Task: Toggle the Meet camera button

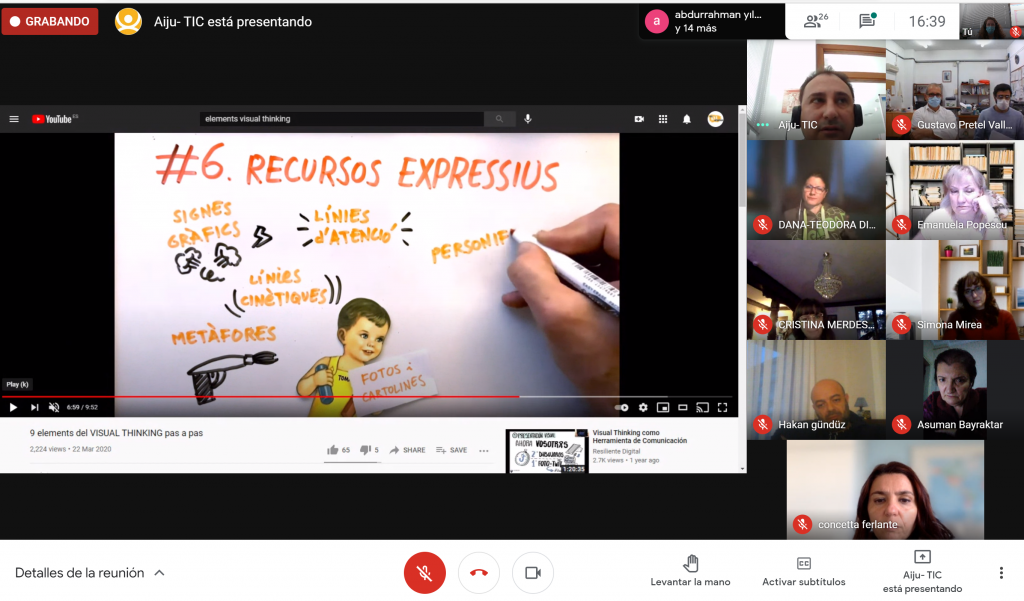Action: coord(533,573)
